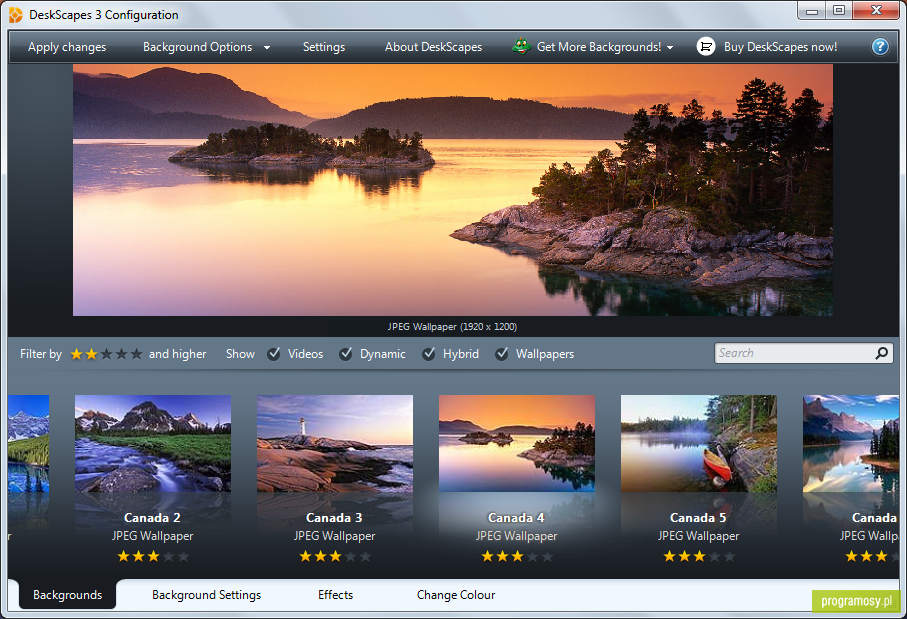Click the Canada 2 title text
Screen dimensions: 907x619
click(x=152, y=518)
